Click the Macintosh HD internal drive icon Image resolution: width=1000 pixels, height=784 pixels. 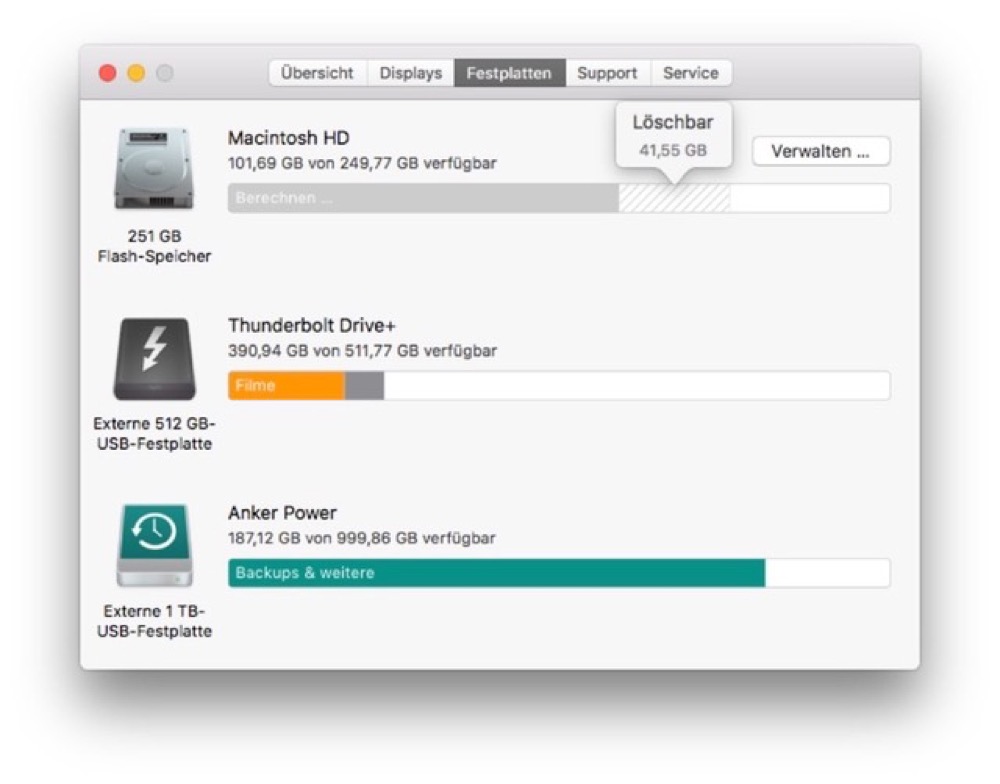point(153,169)
